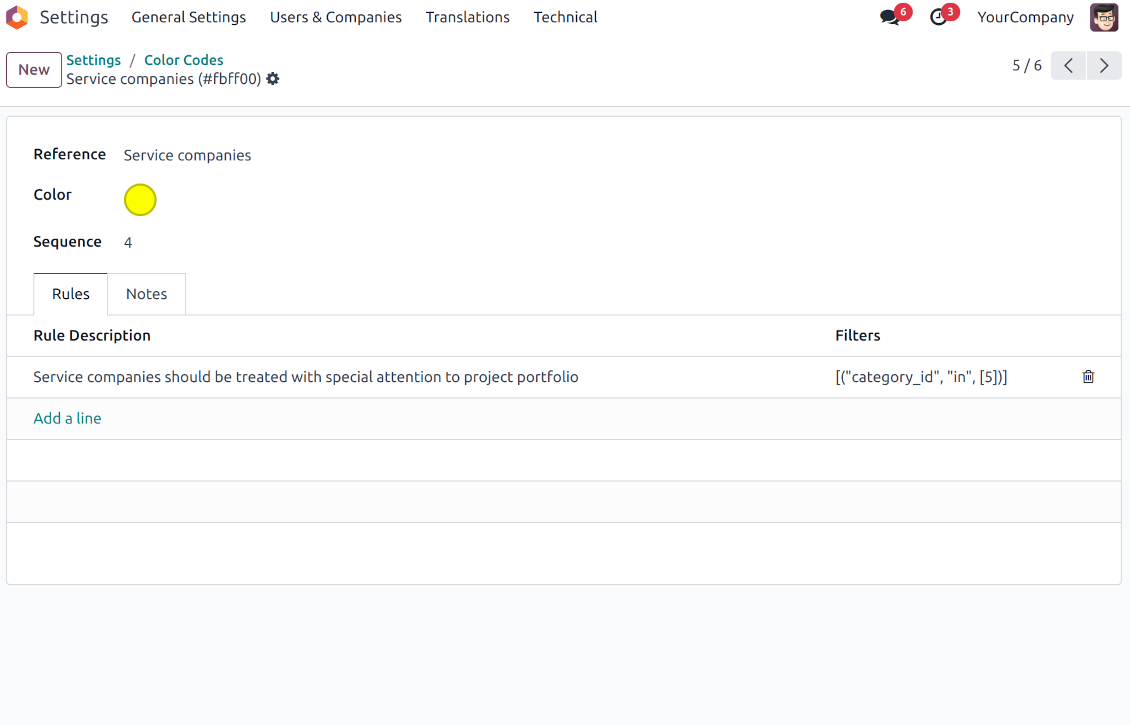Expand the Translations menu
The height and width of the screenshot is (725, 1130).
coord(467,17)
